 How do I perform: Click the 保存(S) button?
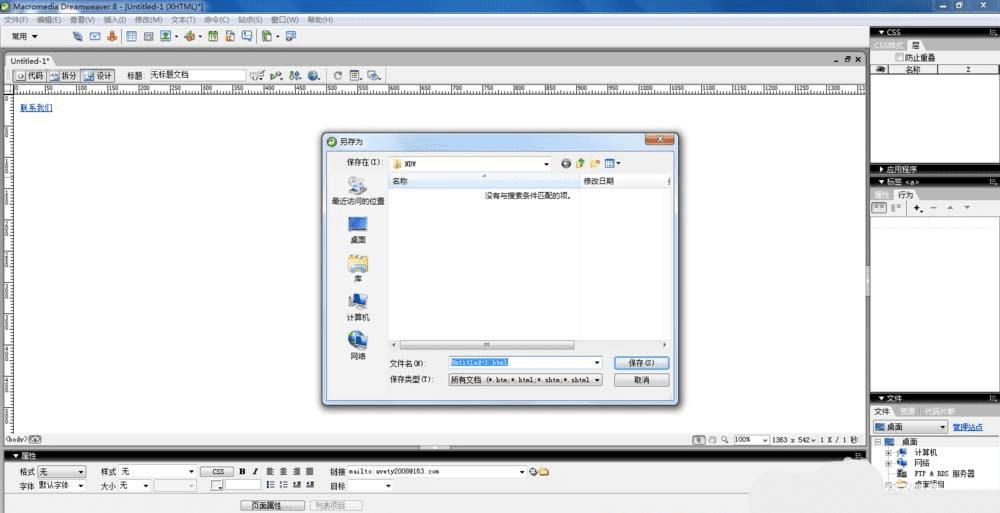pos(642,362)
